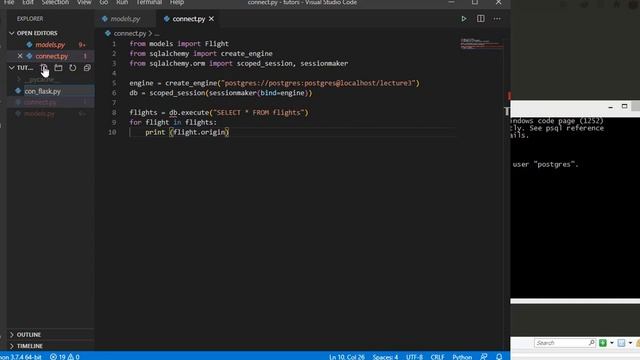Select connect.py in Open Editors list
The image size is (640, 360).
coord(51,56)
